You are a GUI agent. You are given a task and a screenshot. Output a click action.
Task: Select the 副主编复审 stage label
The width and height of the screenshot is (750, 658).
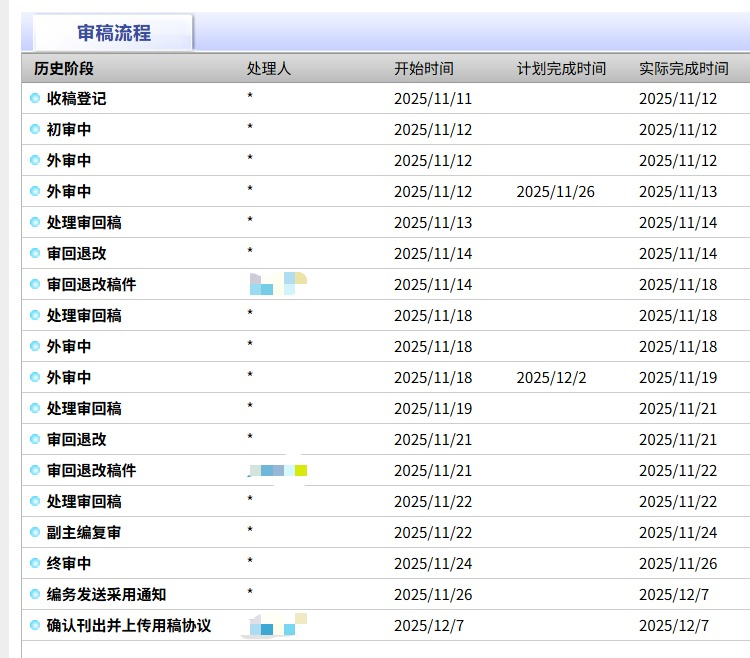[x=84, y=533]
